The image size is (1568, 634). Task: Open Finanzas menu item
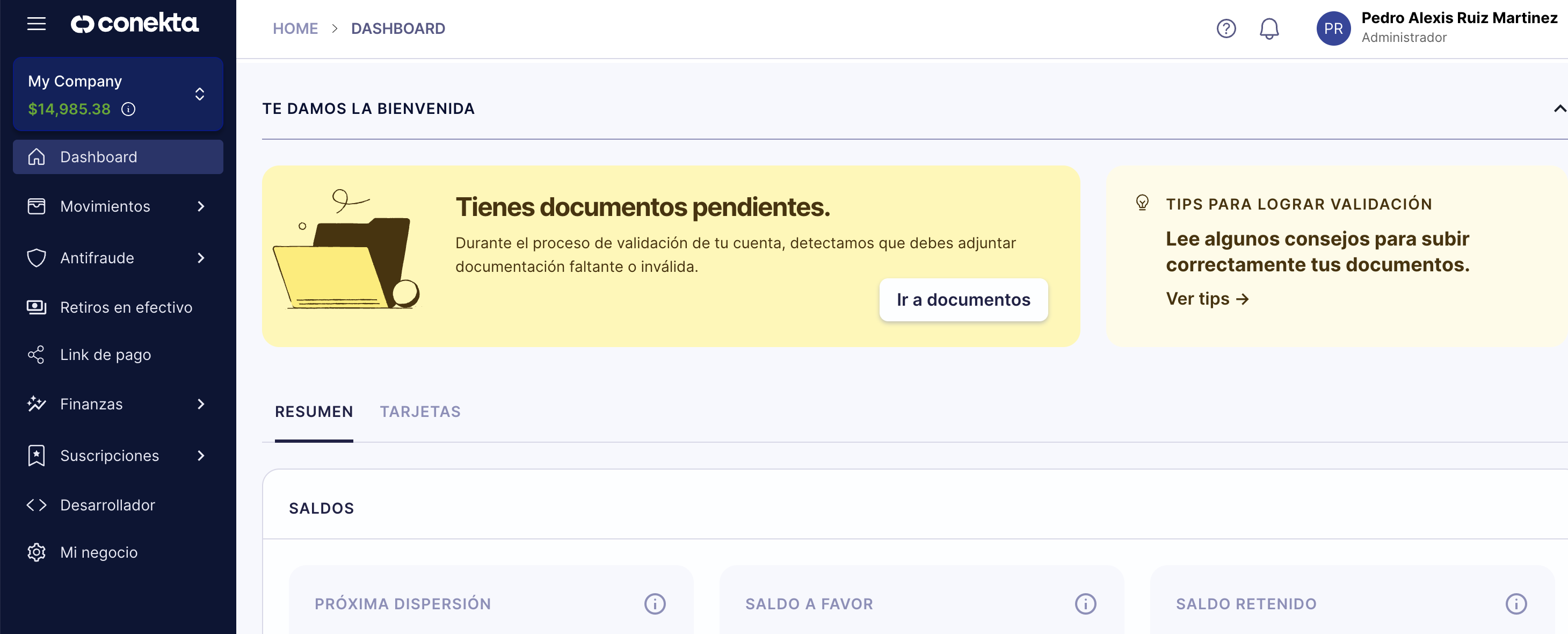pos(118,404)
